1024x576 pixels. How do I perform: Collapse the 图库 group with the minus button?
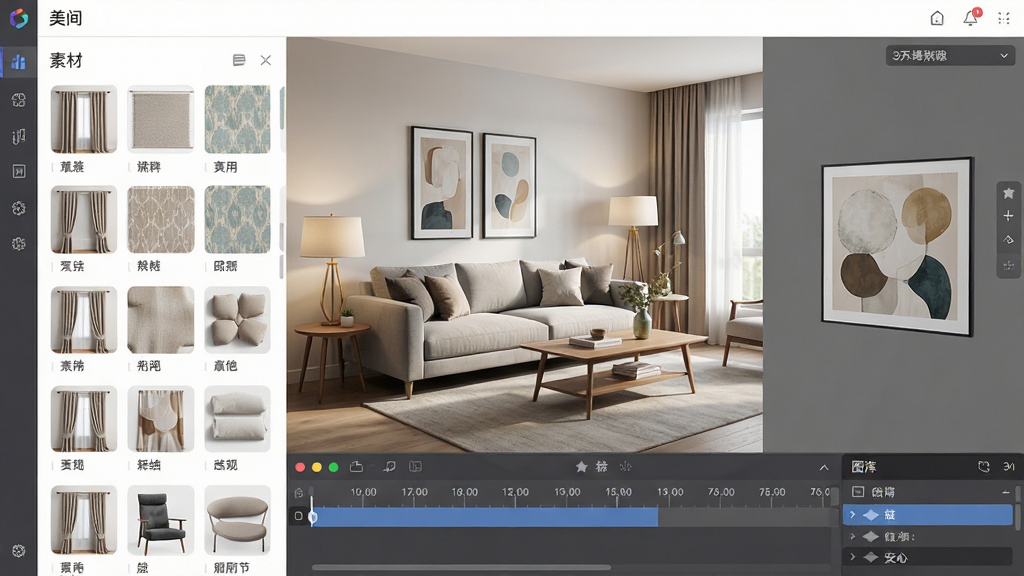[1006, 492]
